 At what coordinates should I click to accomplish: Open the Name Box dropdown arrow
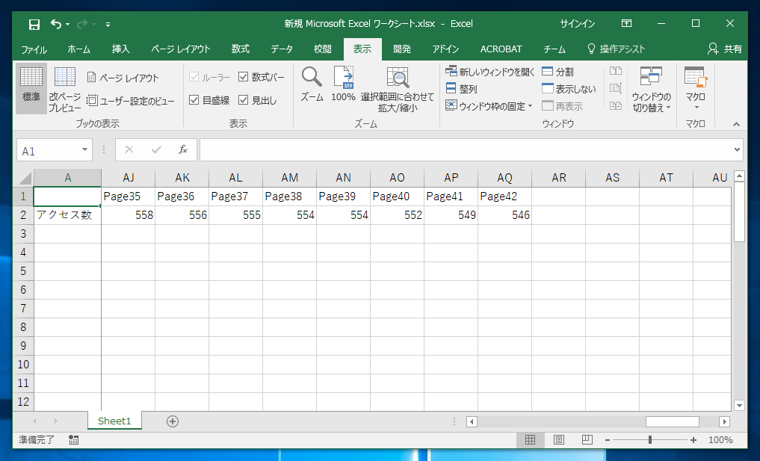(x=84, y=150)
